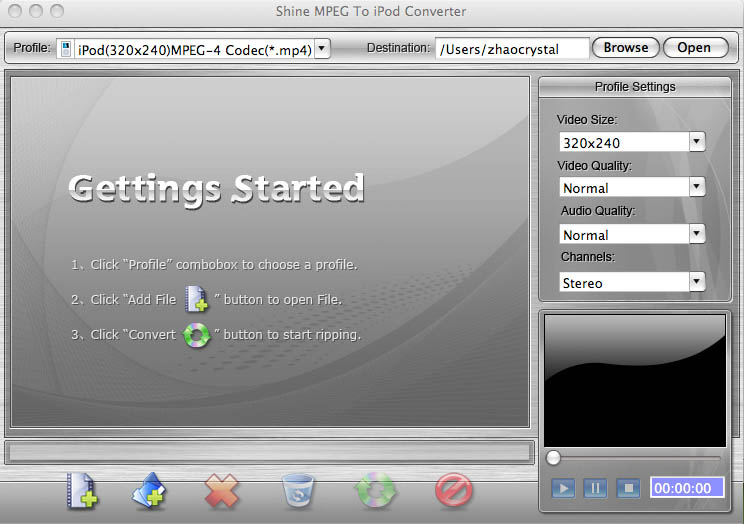
Task: Click the preview seek slider handle
Action: pos(553,458)
